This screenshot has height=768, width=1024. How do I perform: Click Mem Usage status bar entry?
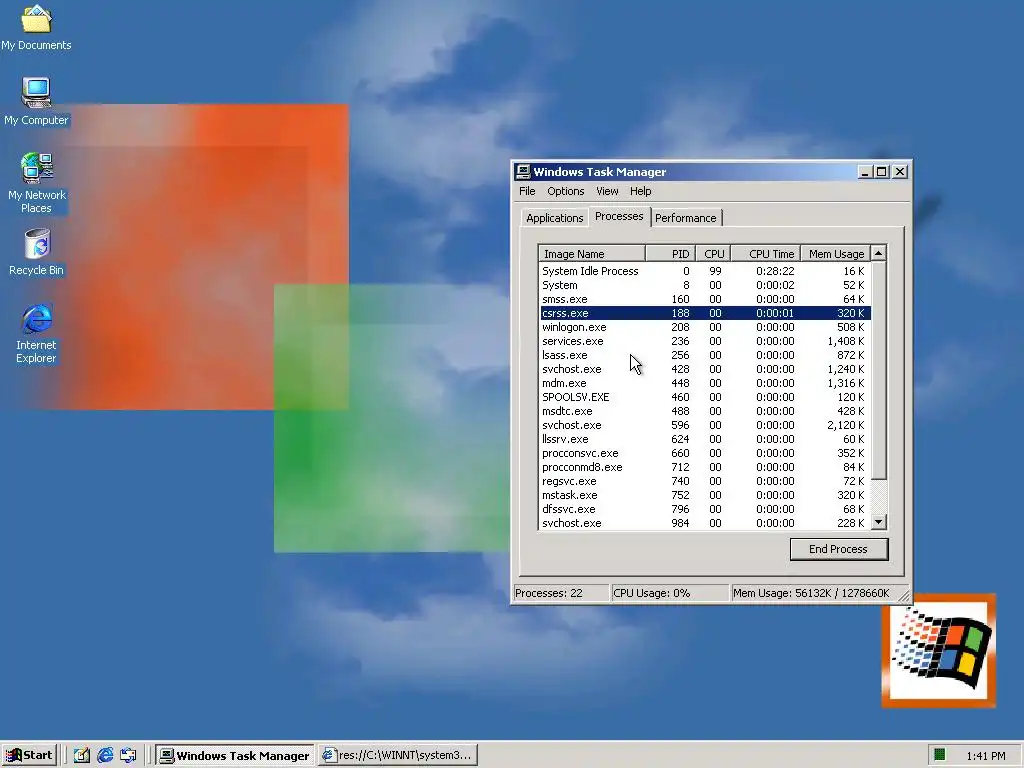(811, 593)
